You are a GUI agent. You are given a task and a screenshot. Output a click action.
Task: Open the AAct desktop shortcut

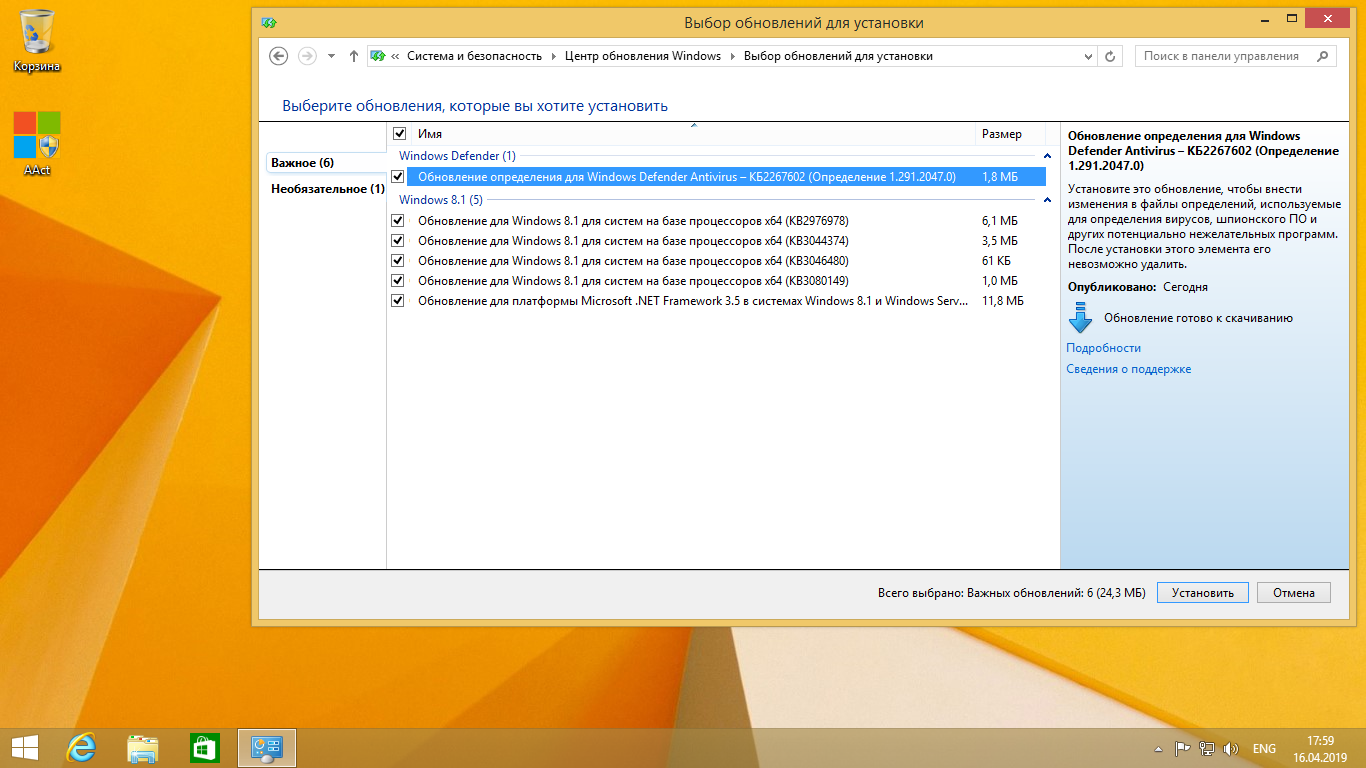tap(37, 143)
